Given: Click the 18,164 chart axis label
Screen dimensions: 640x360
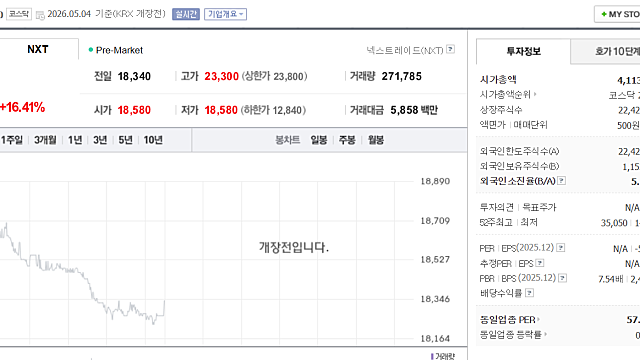Looking at the screenshot, I should (435, 338).
